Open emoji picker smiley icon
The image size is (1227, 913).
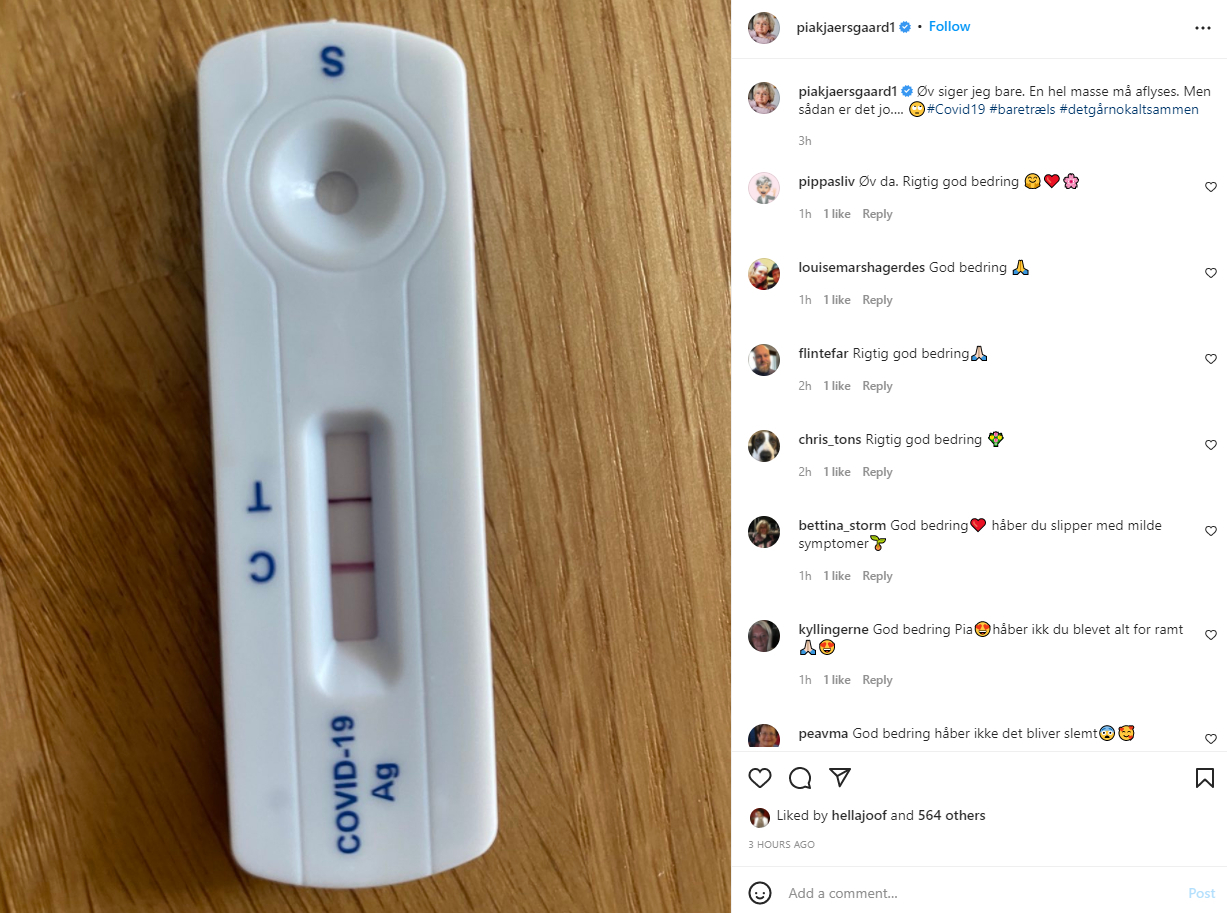click(760, 893)
